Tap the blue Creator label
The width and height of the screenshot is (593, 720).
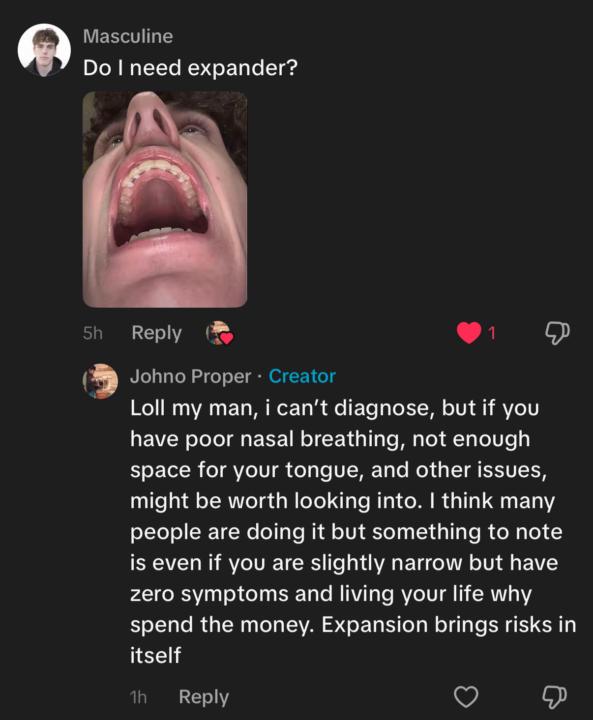click(302, 376)
